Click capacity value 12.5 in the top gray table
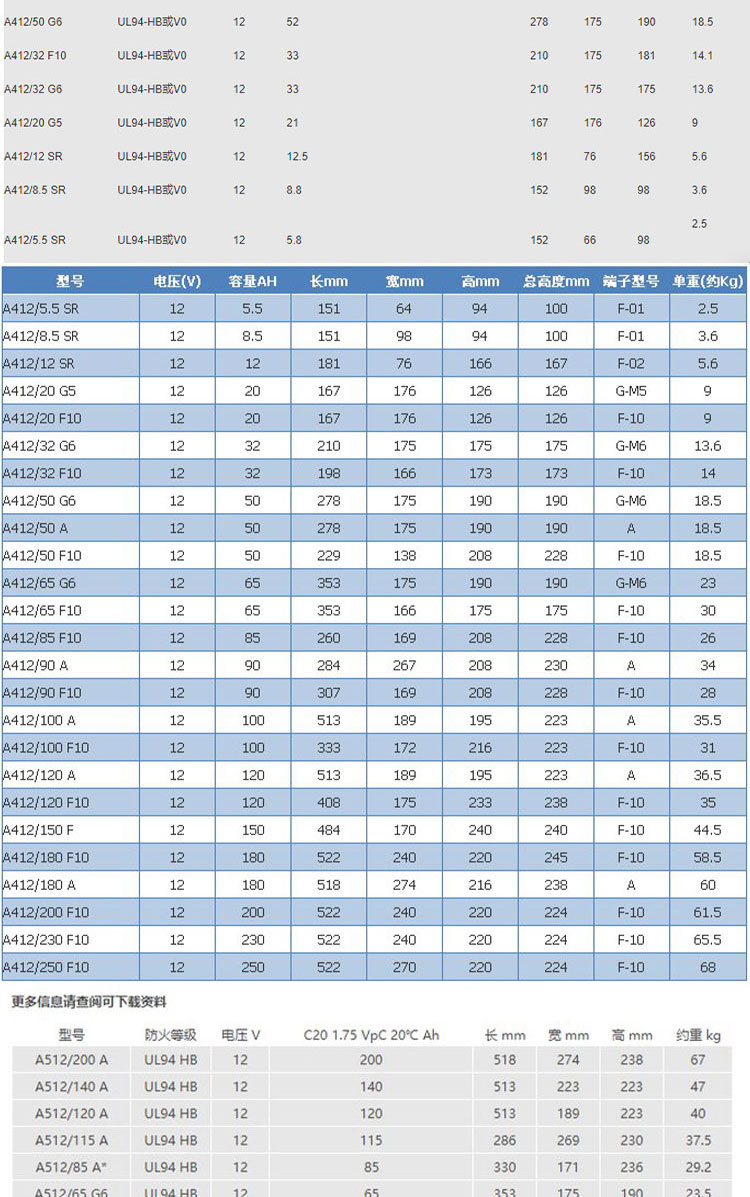 [297, 156]
